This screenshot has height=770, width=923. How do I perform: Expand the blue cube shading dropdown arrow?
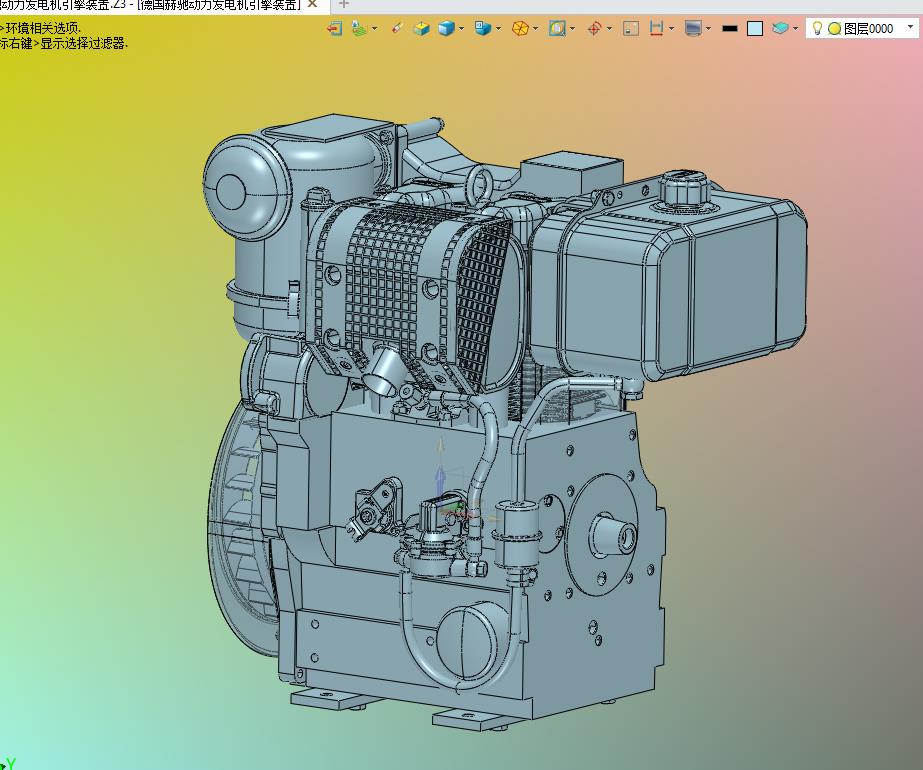(x=461, y=29)
